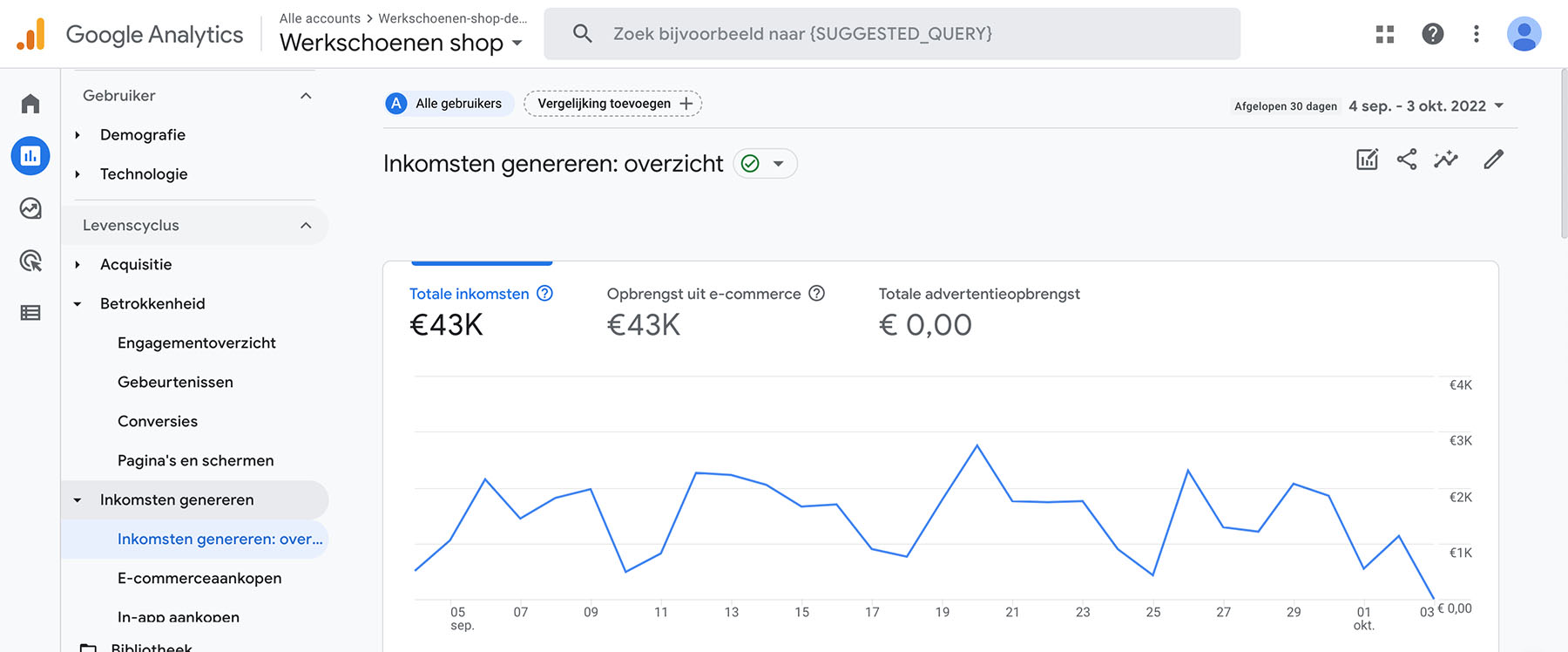Open the user account avatar
The height and width of the screenshot is (652, 1568).
tap(1524, 34)
